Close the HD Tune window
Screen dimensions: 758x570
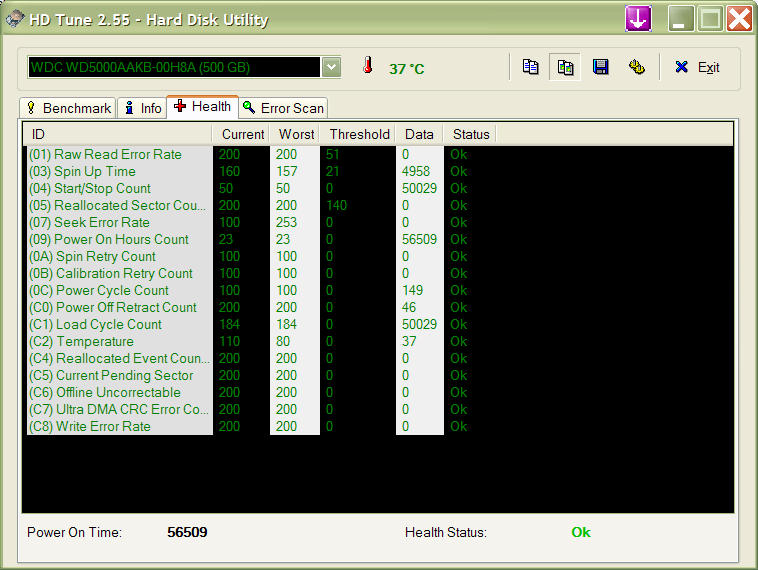[x=740, y=19]
